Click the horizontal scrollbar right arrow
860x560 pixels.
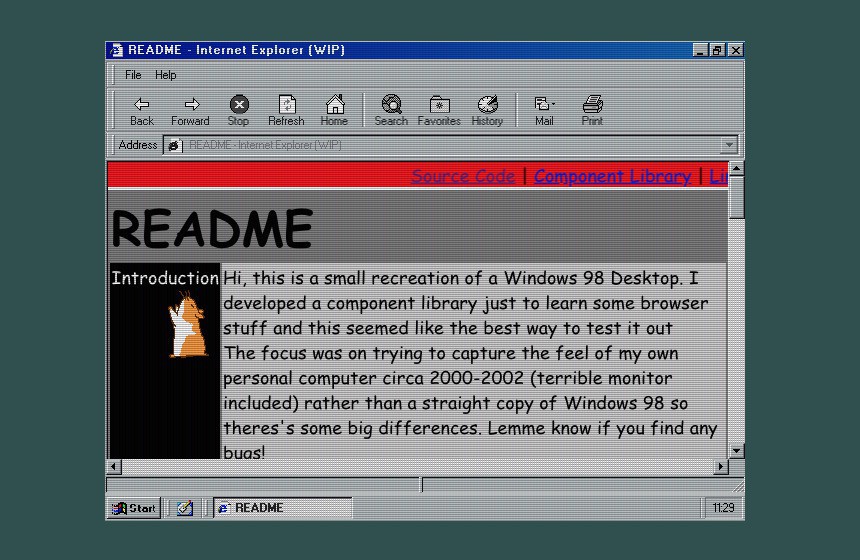tap(721, 467)
